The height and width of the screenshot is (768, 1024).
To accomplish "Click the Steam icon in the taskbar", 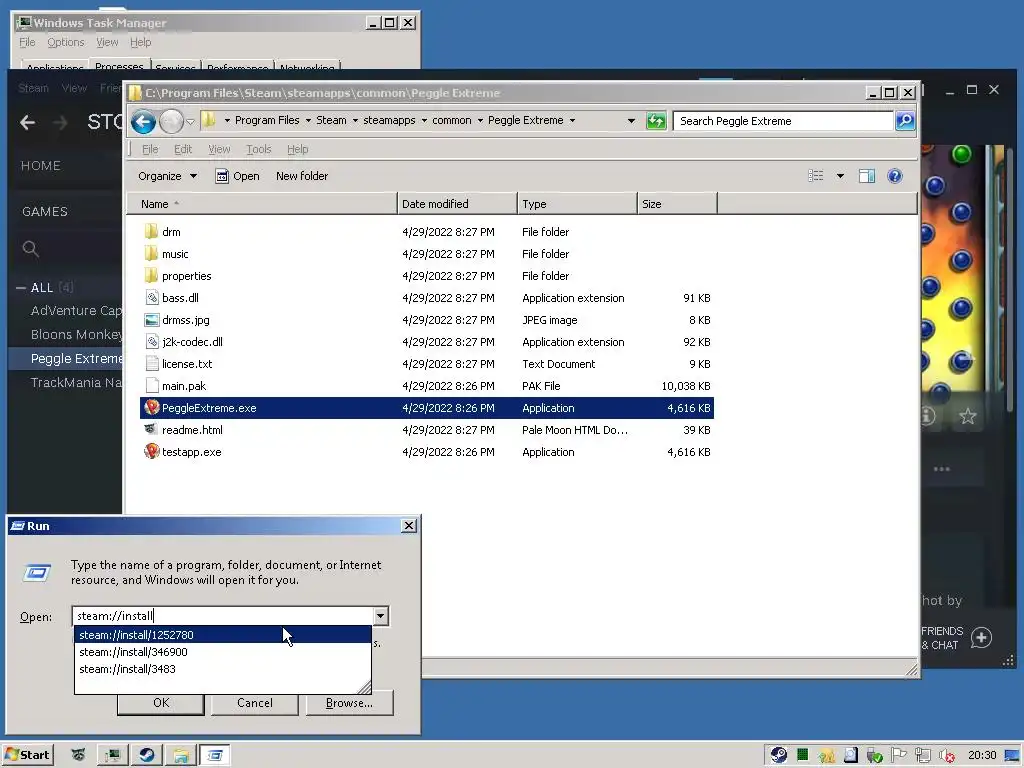I will [147, 755].
